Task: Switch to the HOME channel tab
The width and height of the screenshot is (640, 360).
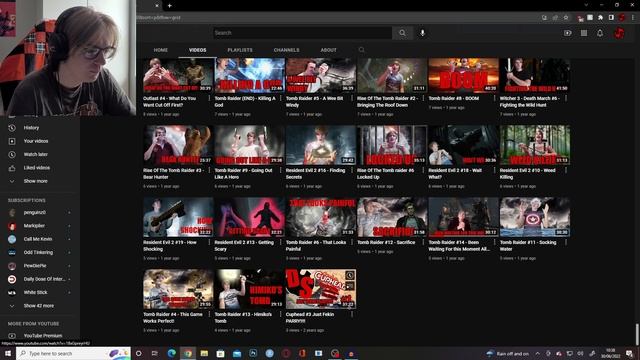Action: (160, 50)
